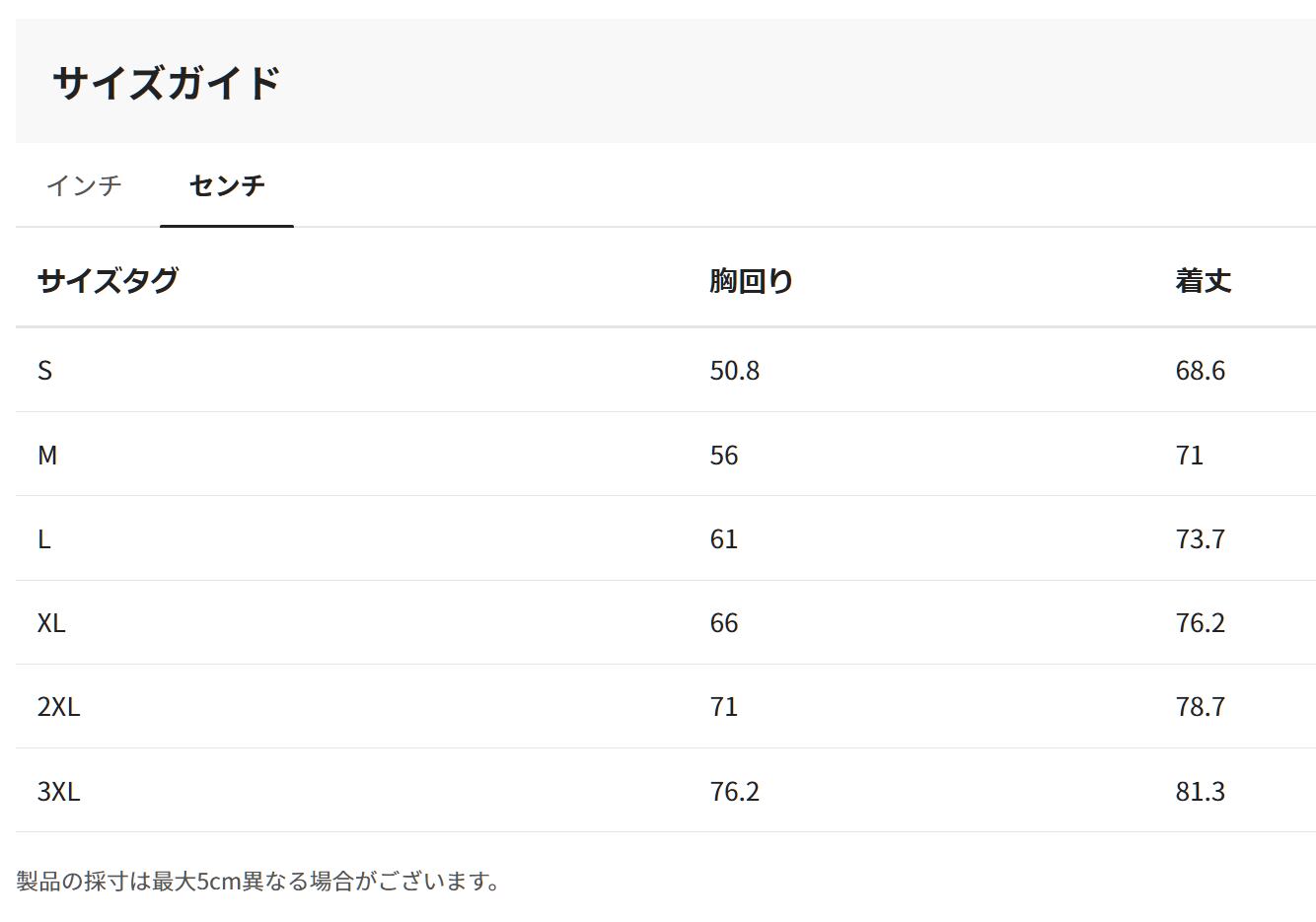This screenshot has width=1316, height=922.
Task: Switch to the インチ tab
Action: click(x=84, y=185)
